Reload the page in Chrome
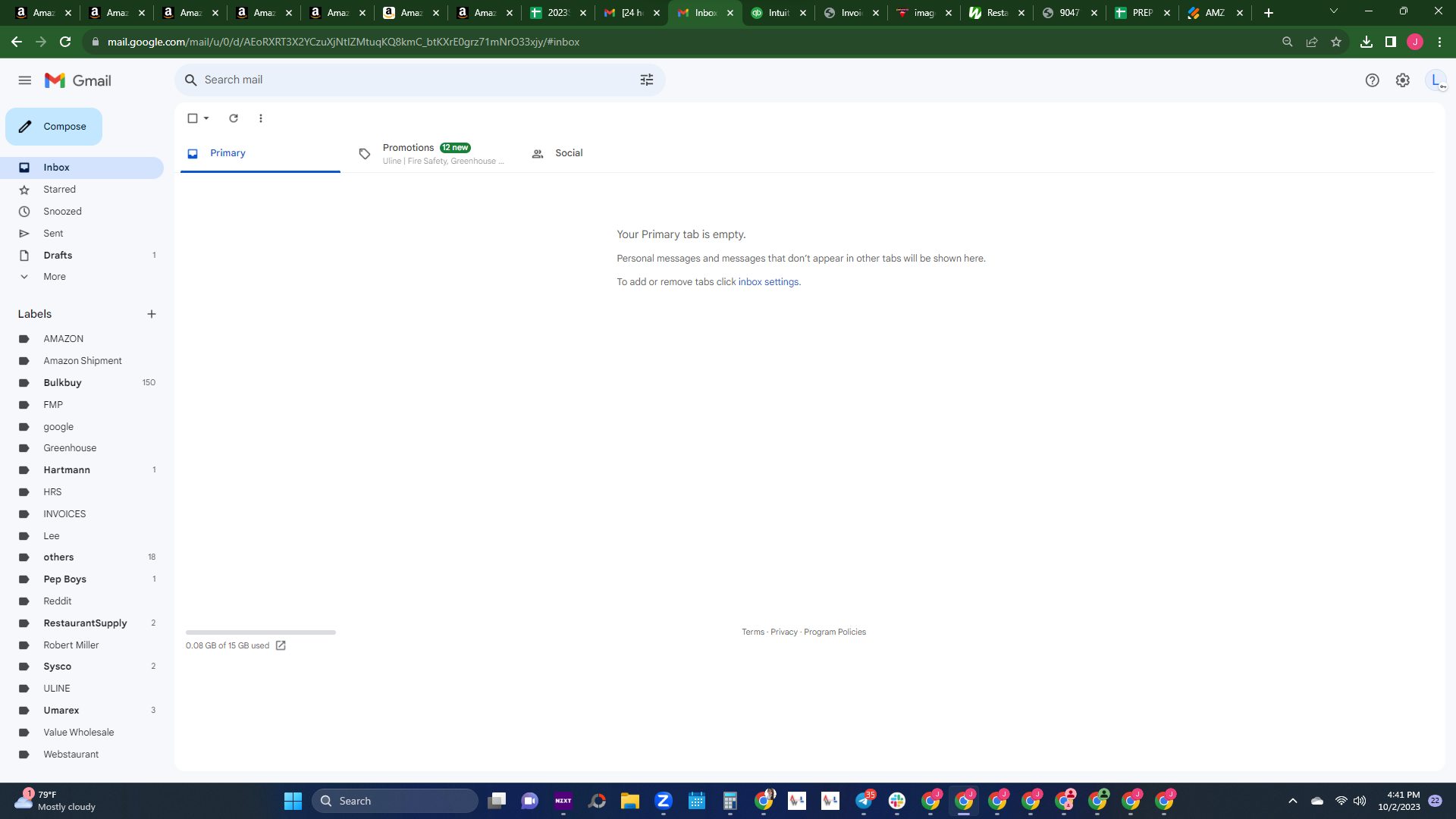Screen dimensions: 1456x819 tap(65, 42)
